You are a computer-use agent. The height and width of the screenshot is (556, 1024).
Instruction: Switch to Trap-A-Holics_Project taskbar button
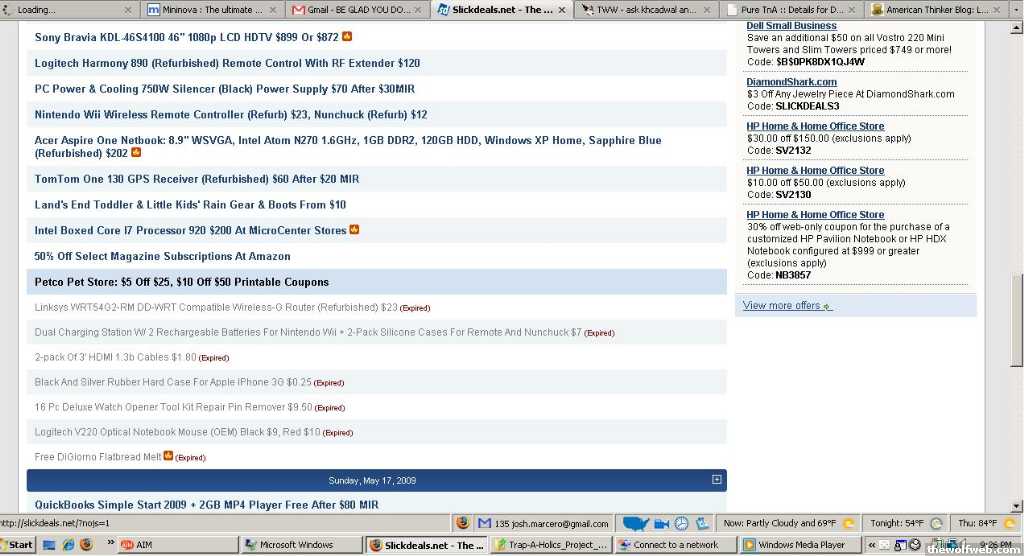pyautogui.click(x=551, y=544)
